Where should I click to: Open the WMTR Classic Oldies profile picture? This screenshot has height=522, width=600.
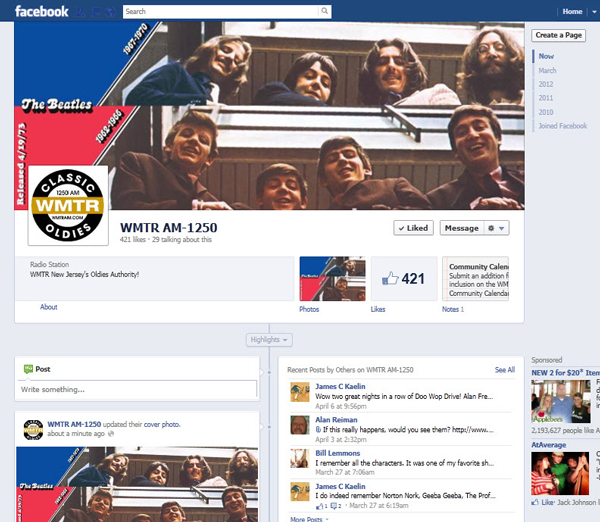coord(68,206)
